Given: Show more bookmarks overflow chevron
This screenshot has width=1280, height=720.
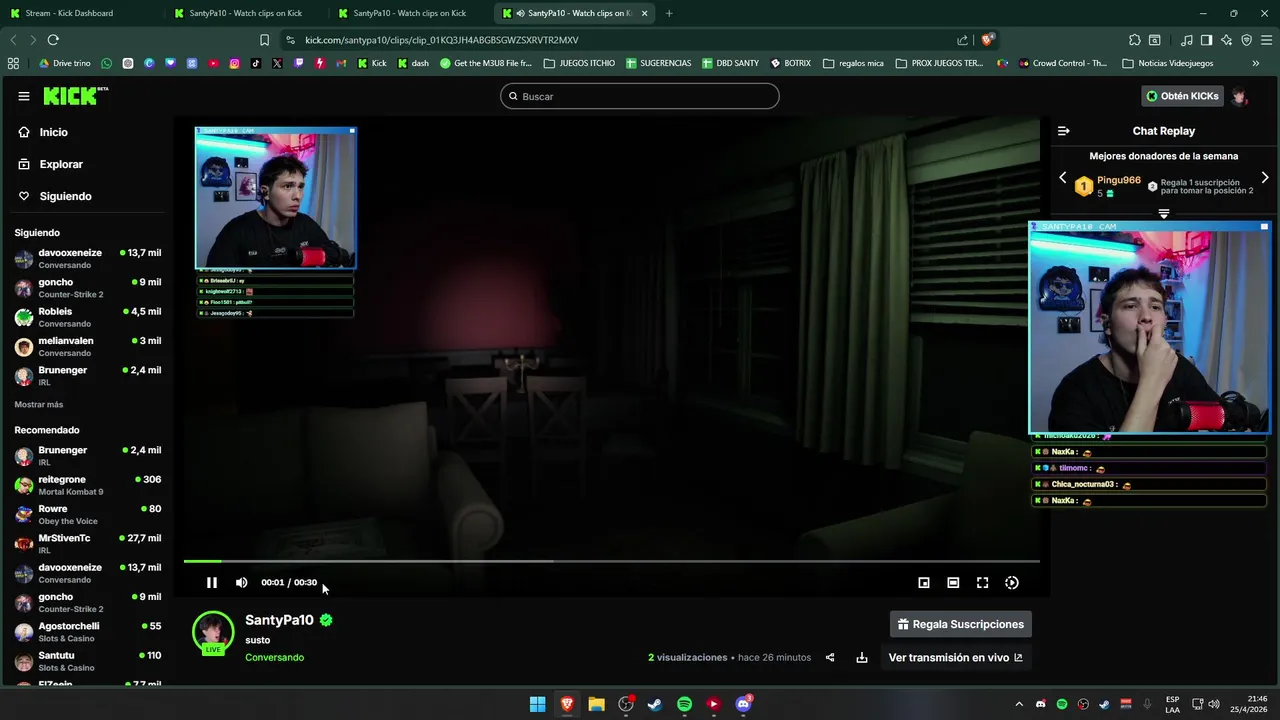Looking at the screenshot, I should pos(1256,63).
